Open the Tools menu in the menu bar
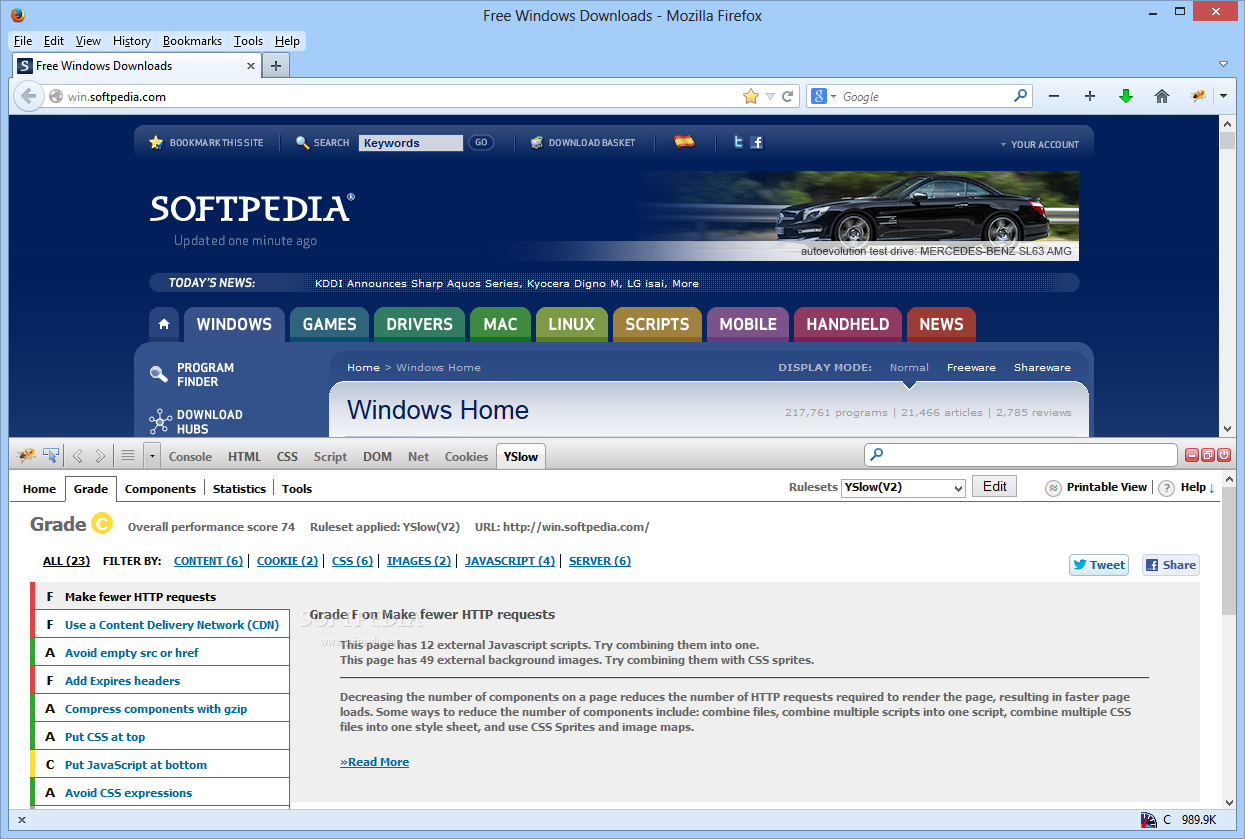1245x839 pixels. (x=248, y=41)
